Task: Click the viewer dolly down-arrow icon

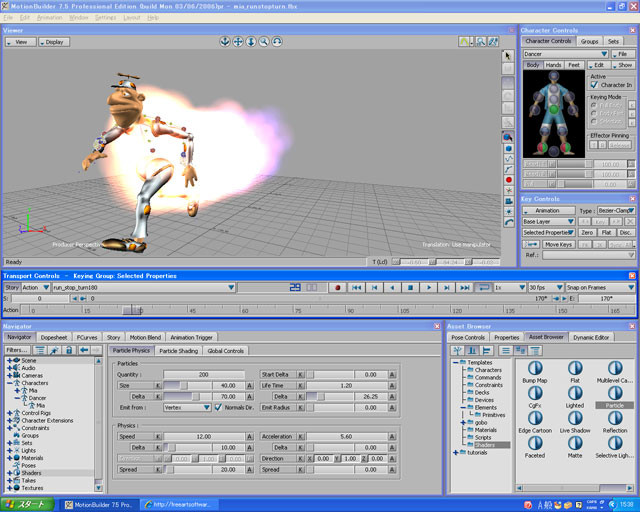Action: (251, 42)
